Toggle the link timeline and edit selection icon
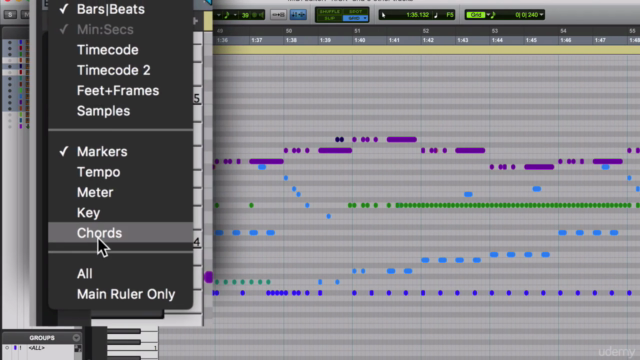Image resolution: width=640 pixels, height=360 pixels. click(278, 15)
